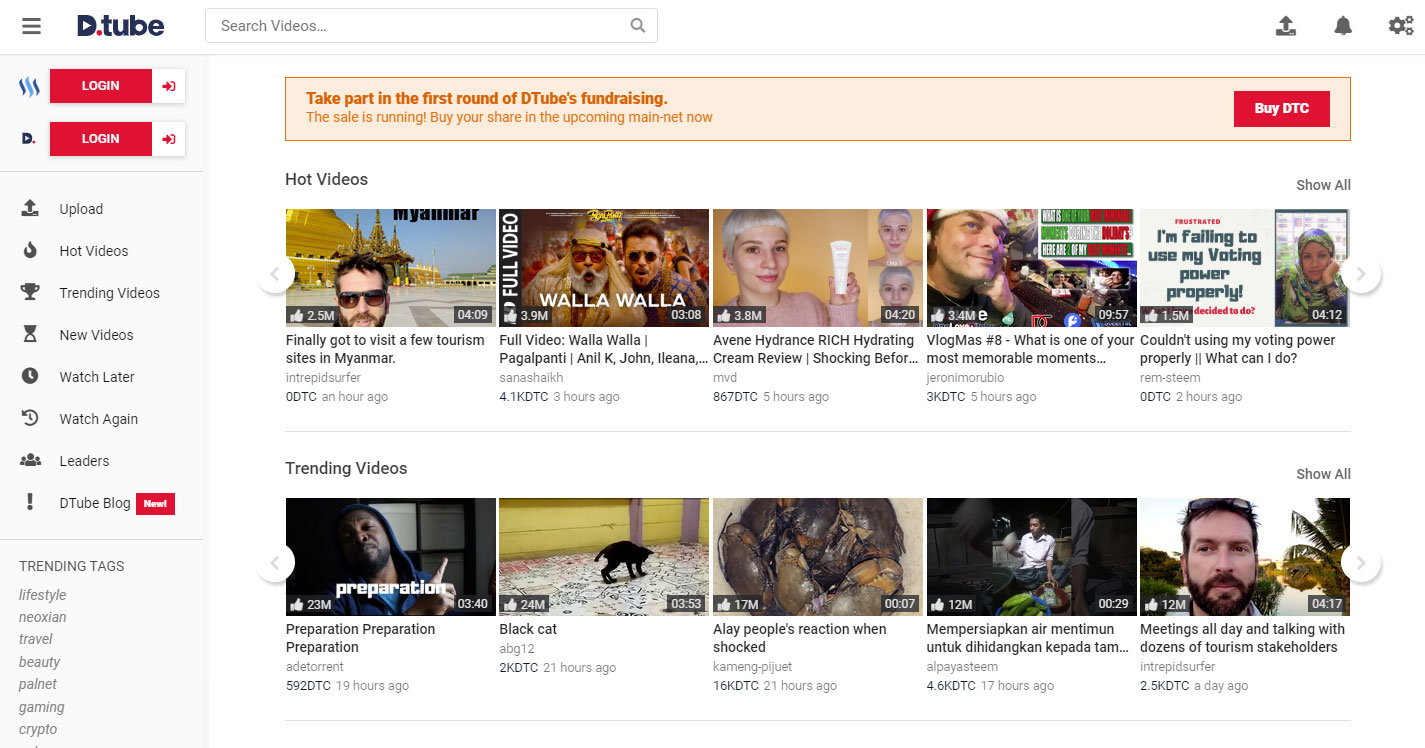The height and width of the screenshot is (748, 1425).
Task: Click the Steem logo icon
Action: tap(29, 86)
